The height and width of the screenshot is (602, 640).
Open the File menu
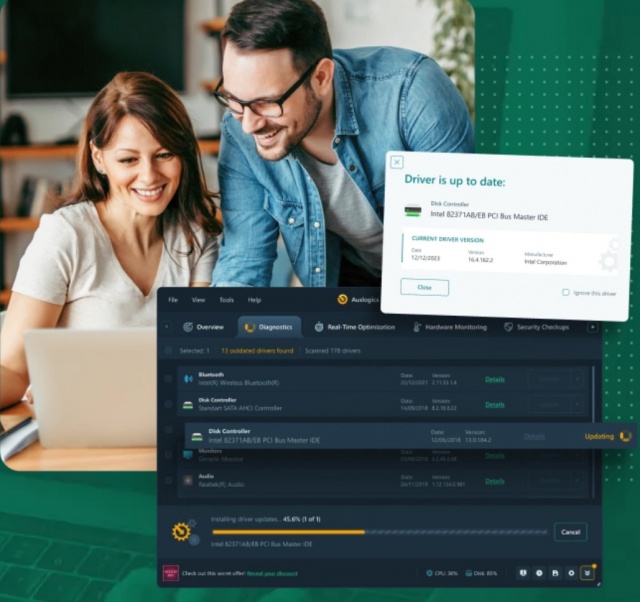click(173, 300)
